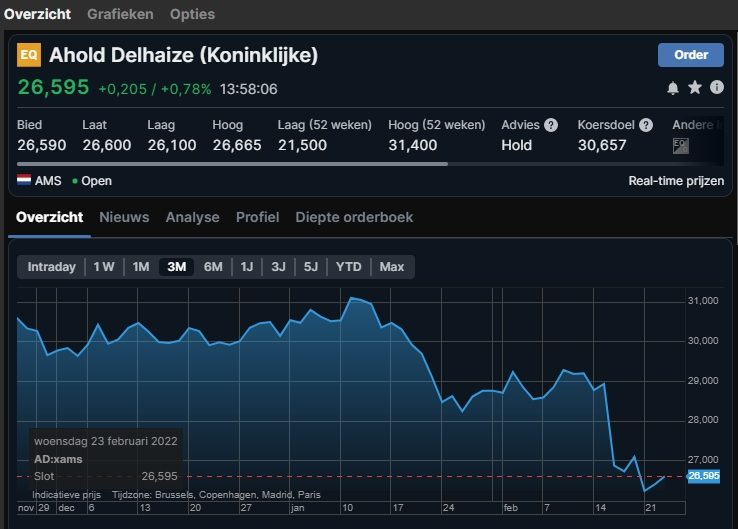Click the Koersdoel help question mark
Image resolution: width=738 pixels, height=529 pixels.
pos(646,125)
